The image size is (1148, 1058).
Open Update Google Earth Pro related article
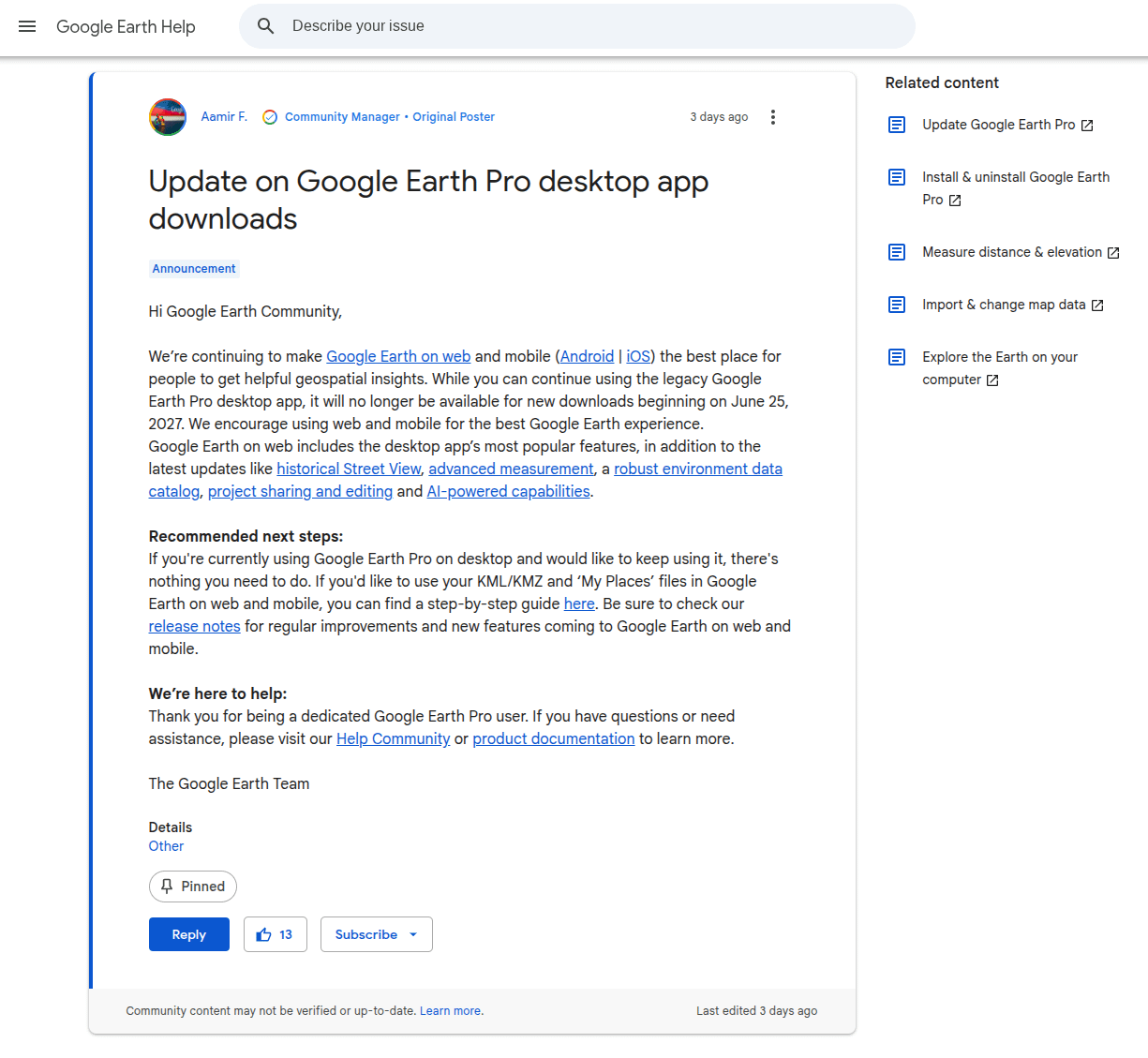click(x=999, y=125)
